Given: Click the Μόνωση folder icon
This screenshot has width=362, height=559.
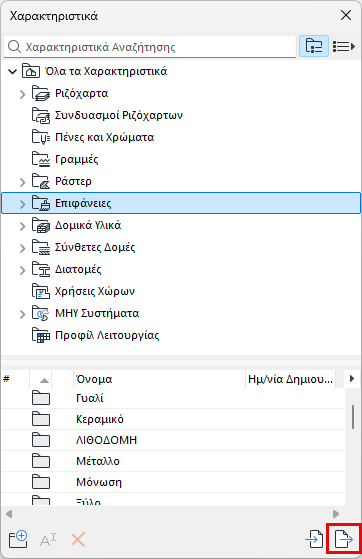Looking at the screenshot, I should pyautogui.click(x=41, y=482).
